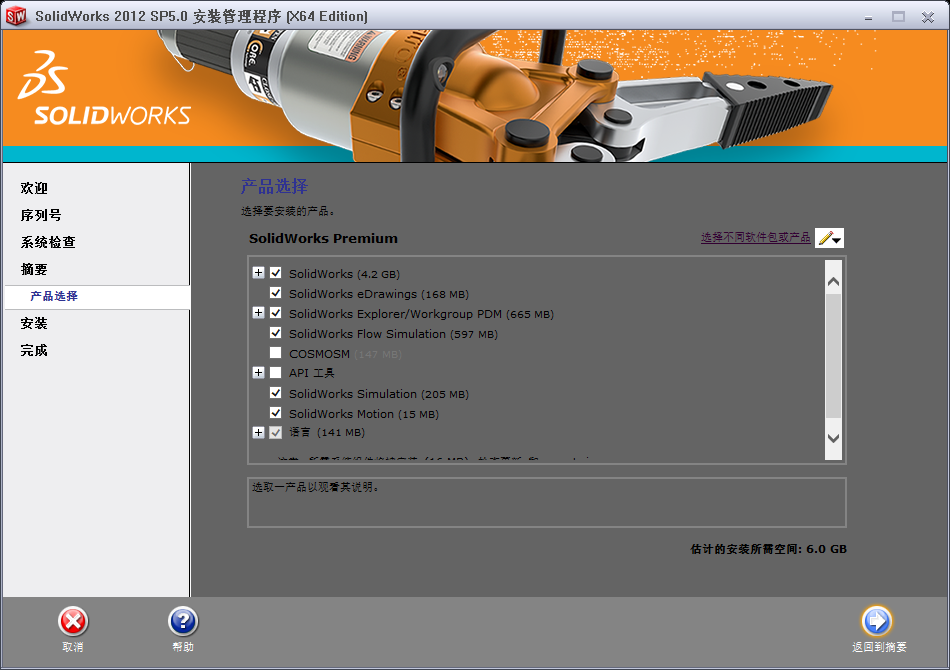The width and height of the screenshot is (950, 670).
Task: Click the red Cancel (取消) icon
Action: pyautogui.click(x=73, y=622)
